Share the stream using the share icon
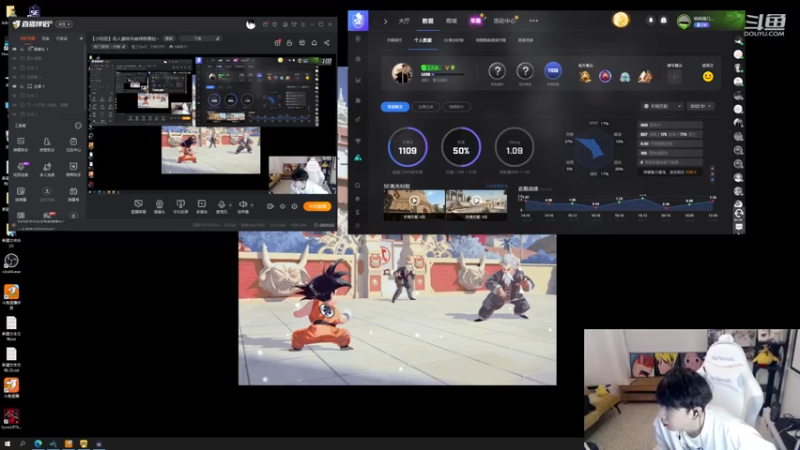The image size is (800, 450). coord(327,43)
